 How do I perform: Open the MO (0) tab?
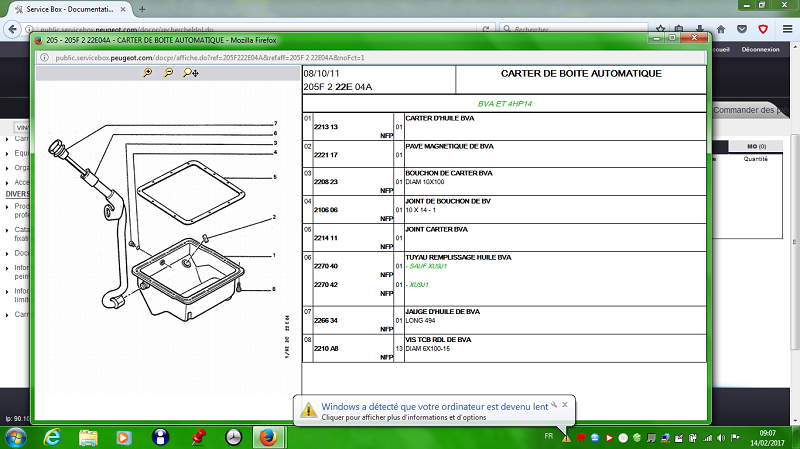pyautogui.click(x=757, y=146)
